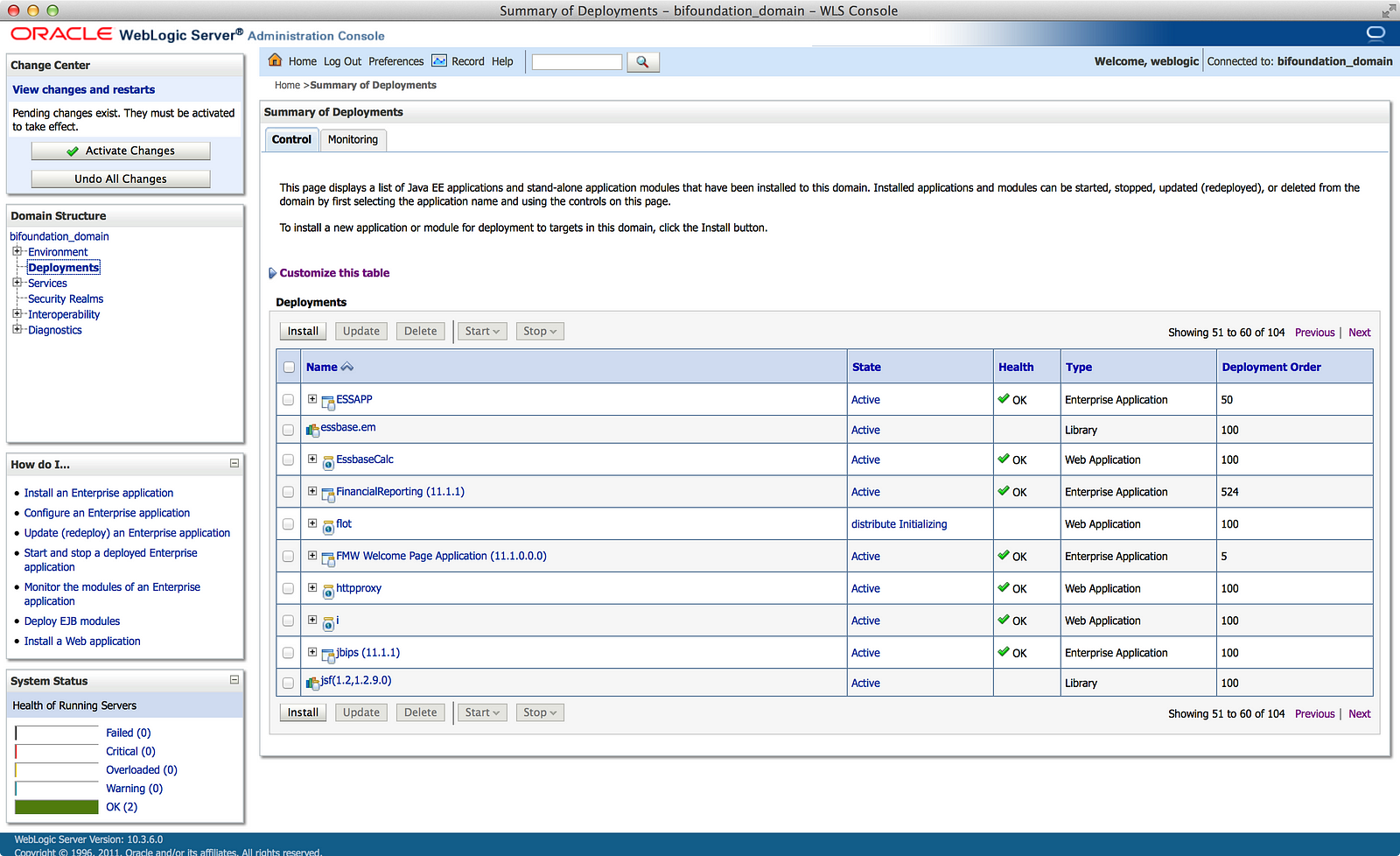Screen dimensions: 1400x856
Task: Check the ESSAPP row checkbox
Action: (288, 400)
